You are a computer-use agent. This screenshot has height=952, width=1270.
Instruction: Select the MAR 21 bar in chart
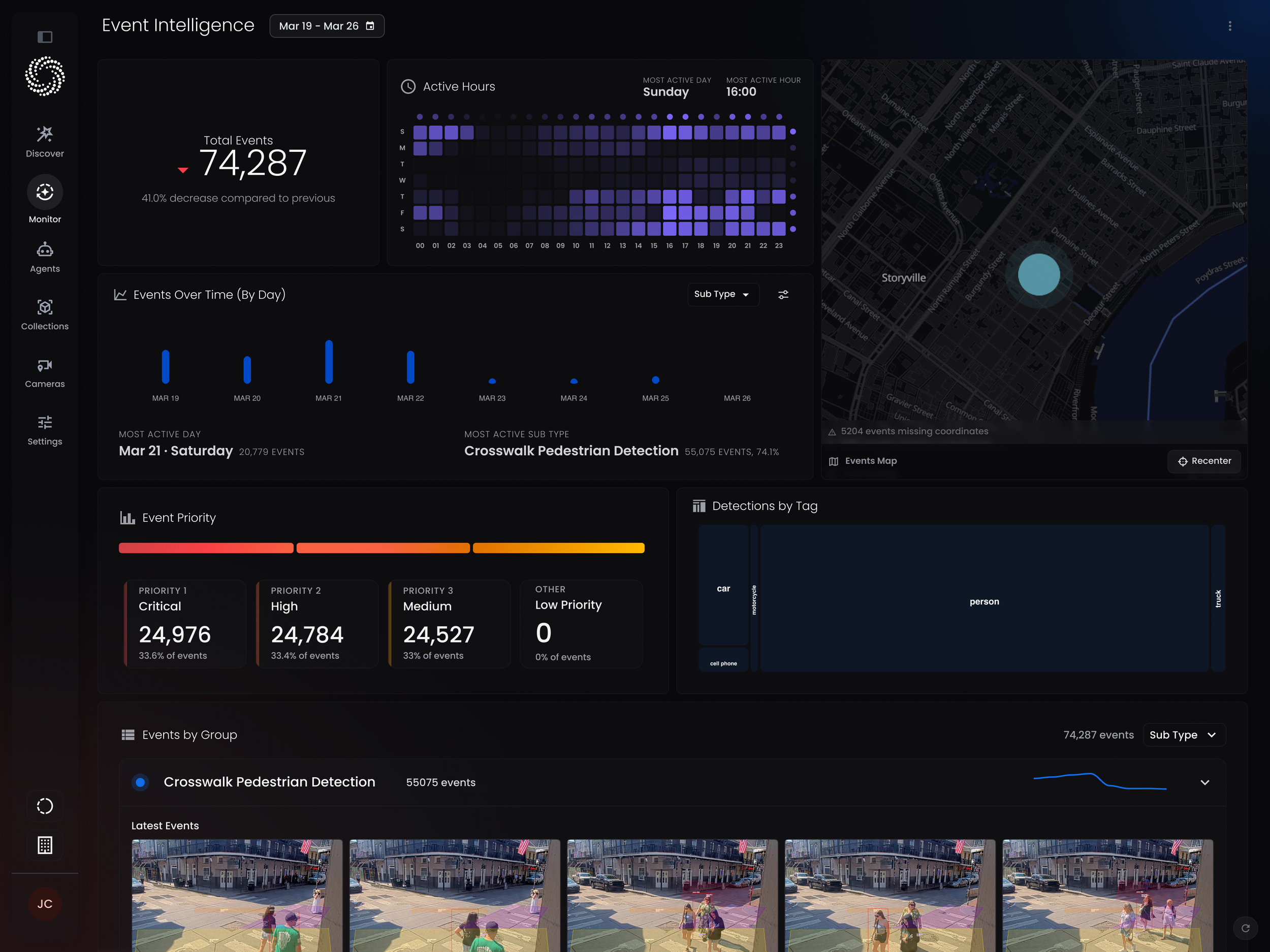(x=328, y=362)
